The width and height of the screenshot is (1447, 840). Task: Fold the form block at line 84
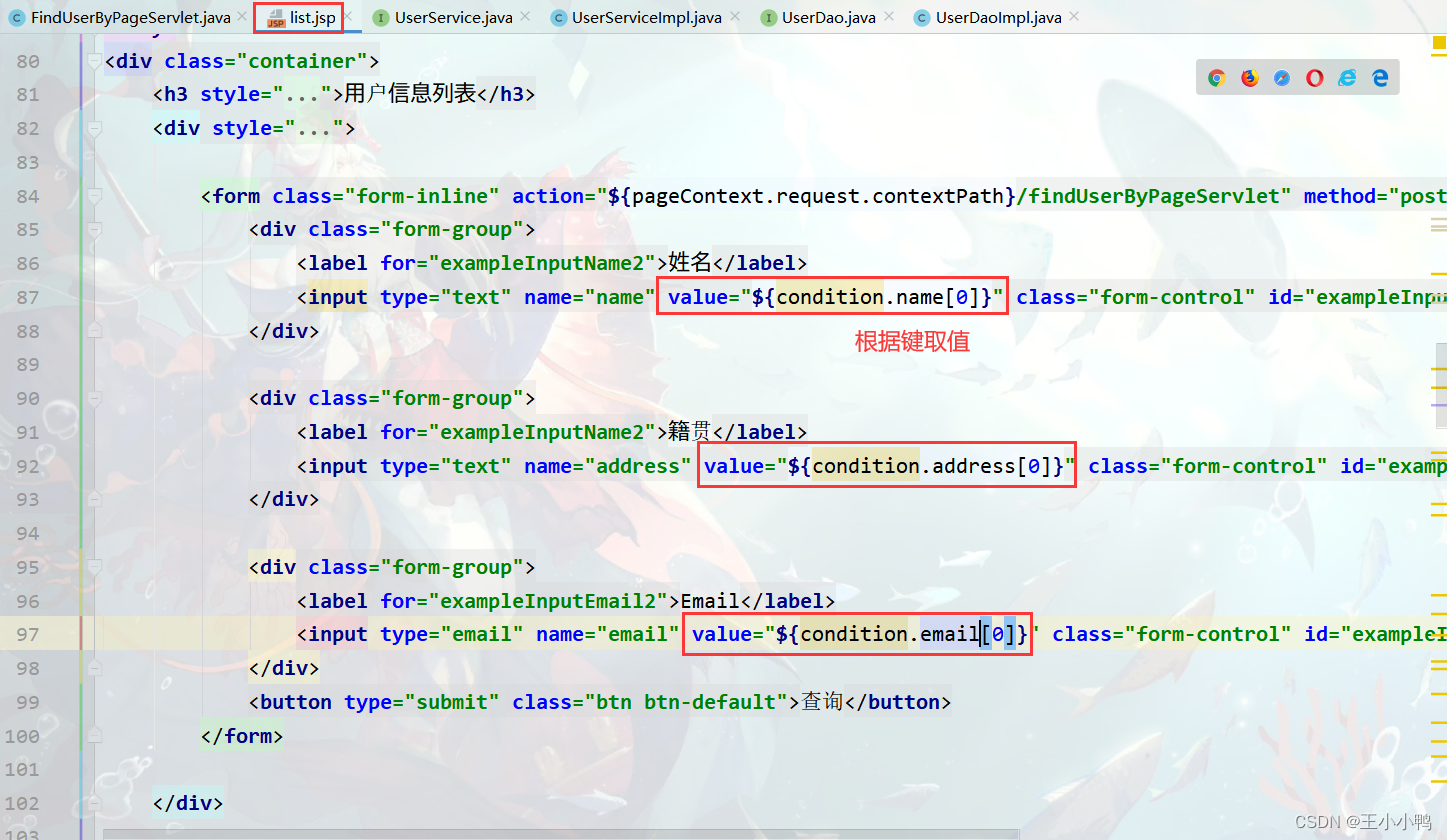95,196
